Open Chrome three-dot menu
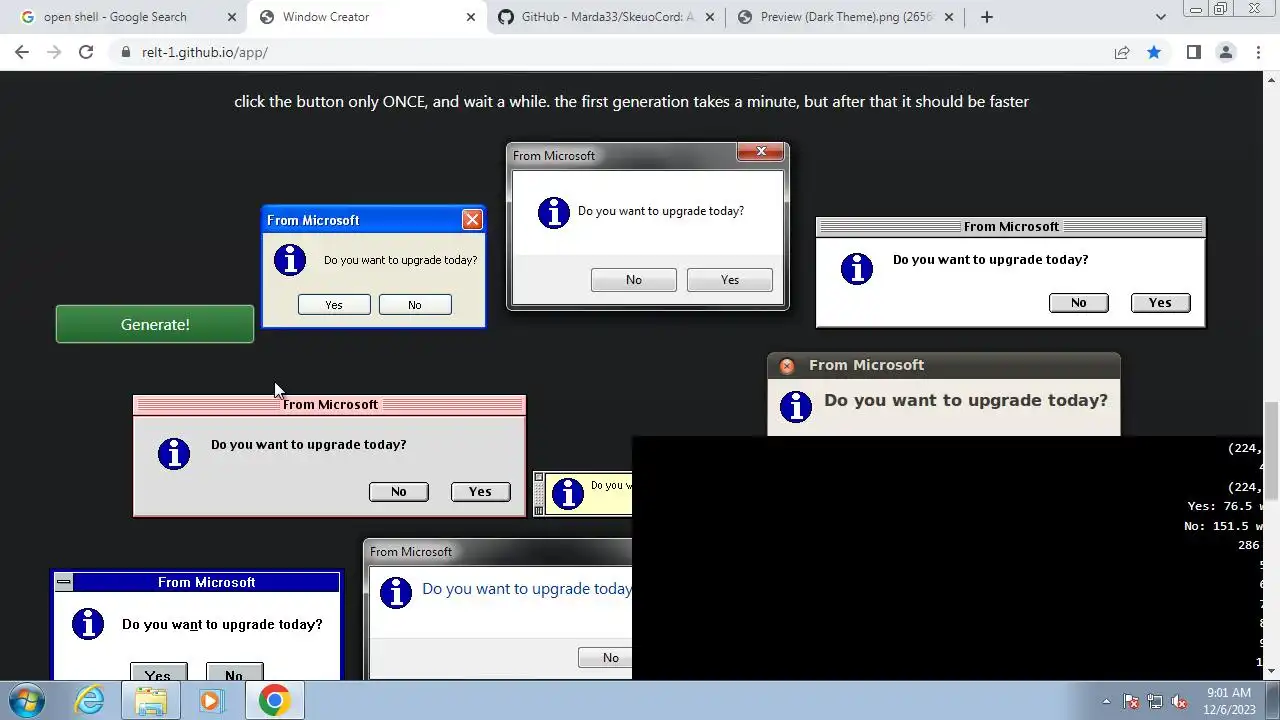The image size is (1280, 720). pyautogui.click(x=1258, y=52)
